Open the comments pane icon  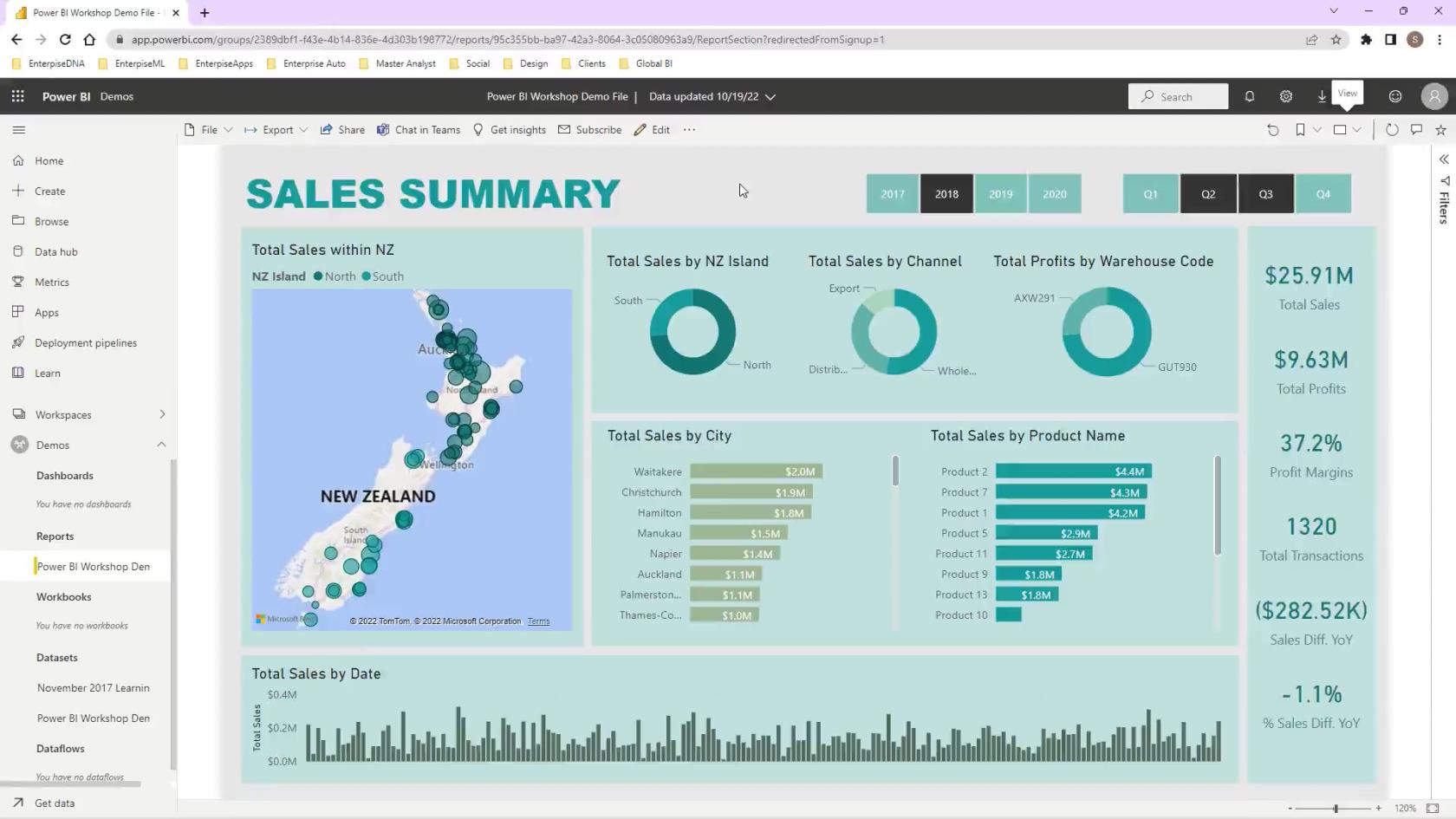pos(1416,130)
